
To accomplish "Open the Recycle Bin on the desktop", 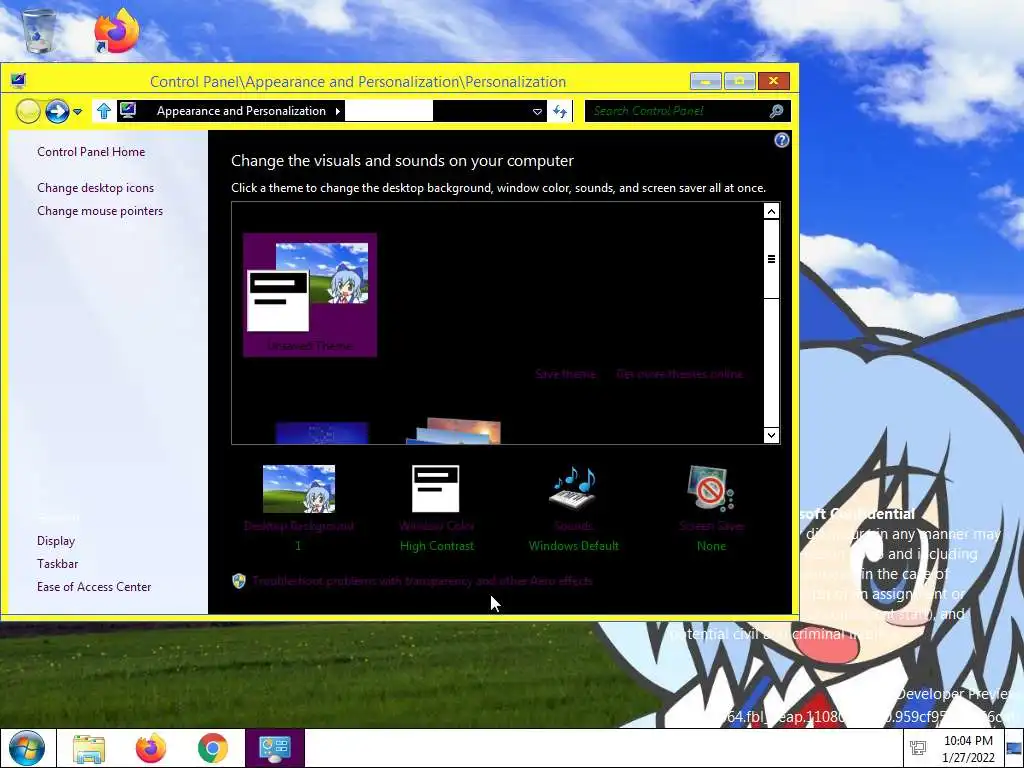I will click(39, 31).
